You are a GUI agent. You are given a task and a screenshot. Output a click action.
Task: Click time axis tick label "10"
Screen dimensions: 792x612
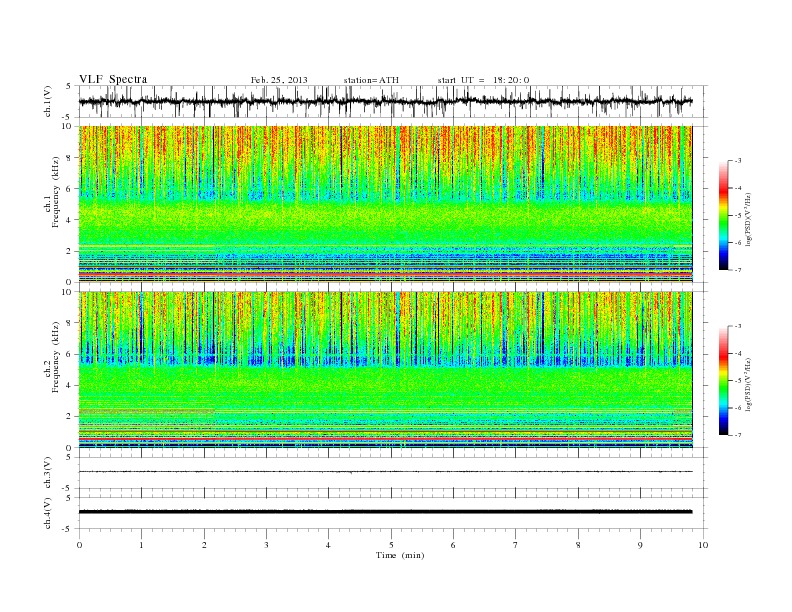click(703, 545)
